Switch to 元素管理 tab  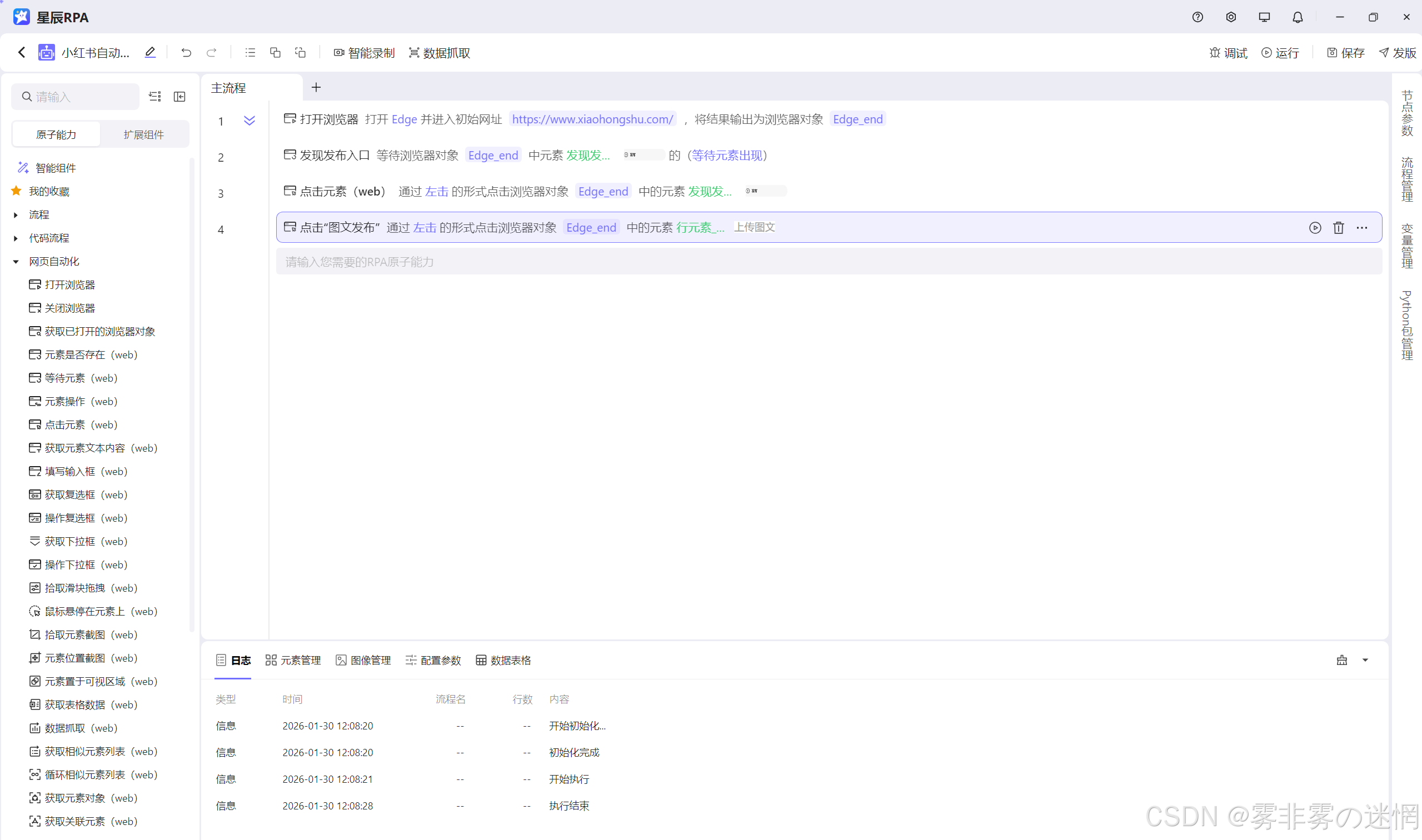tap(293, 660)
